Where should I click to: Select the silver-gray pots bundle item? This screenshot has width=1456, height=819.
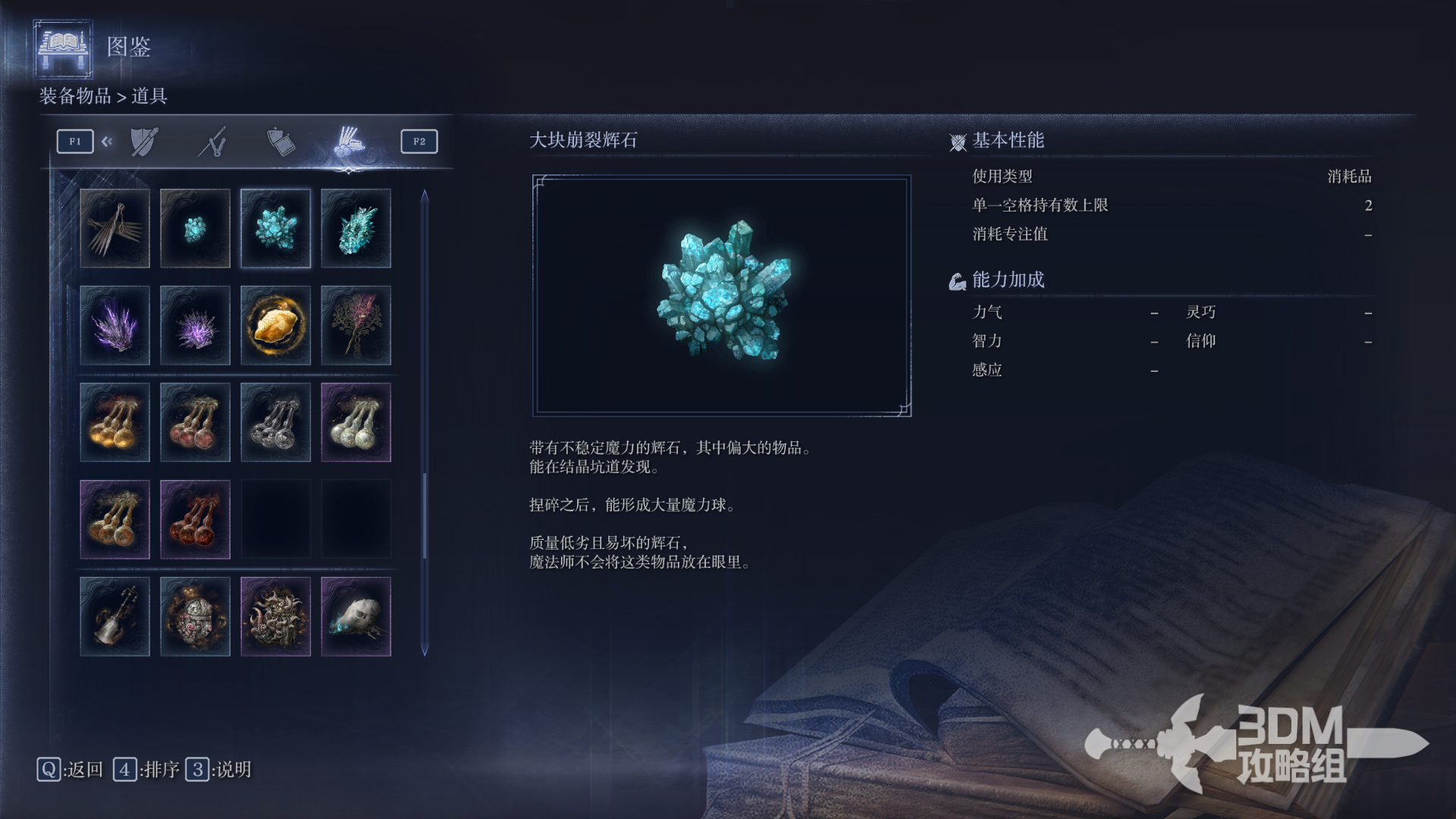tap(275, 422)
